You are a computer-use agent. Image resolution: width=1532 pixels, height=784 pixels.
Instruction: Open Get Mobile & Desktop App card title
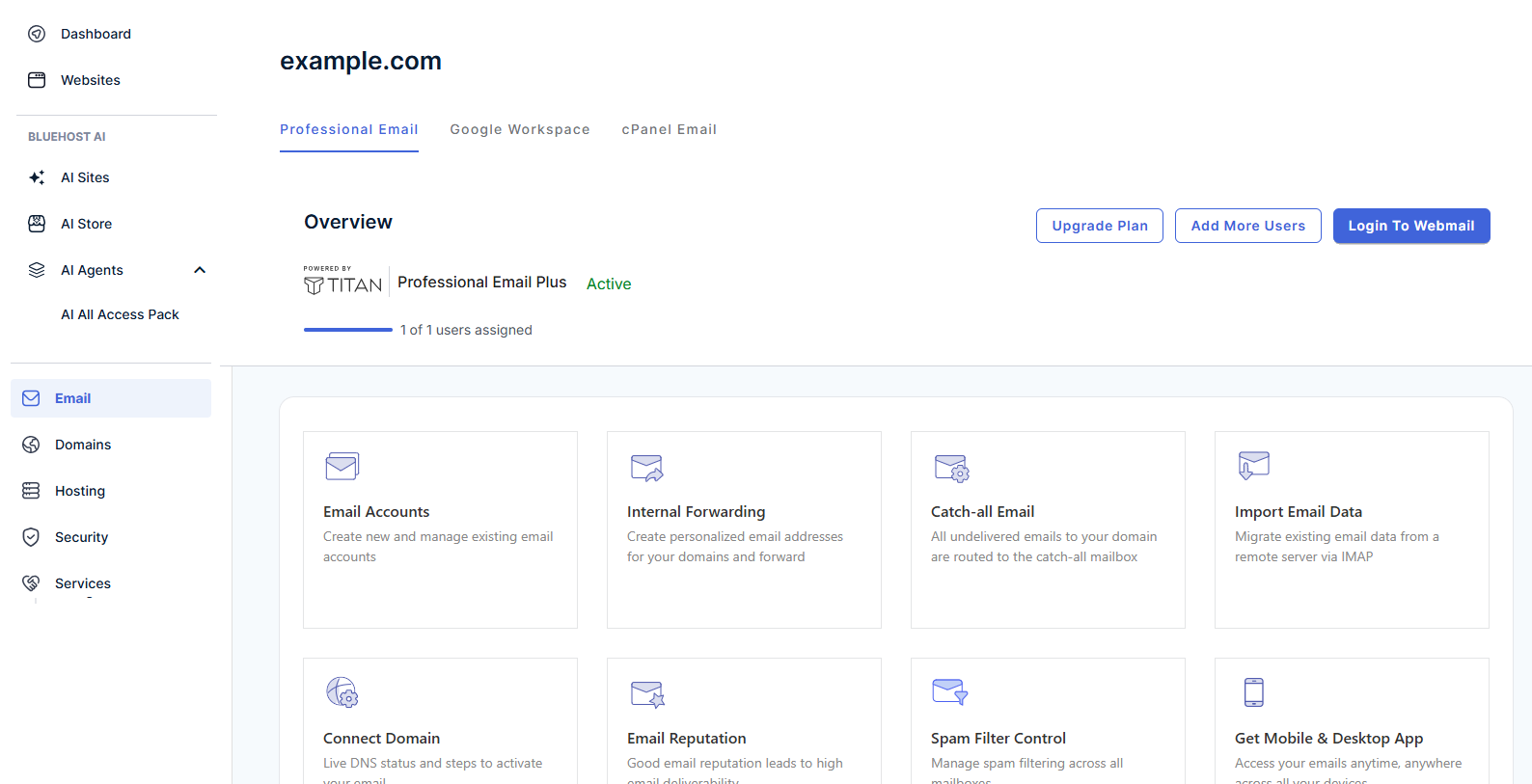pyautogui.click(x=1329, y=739)
